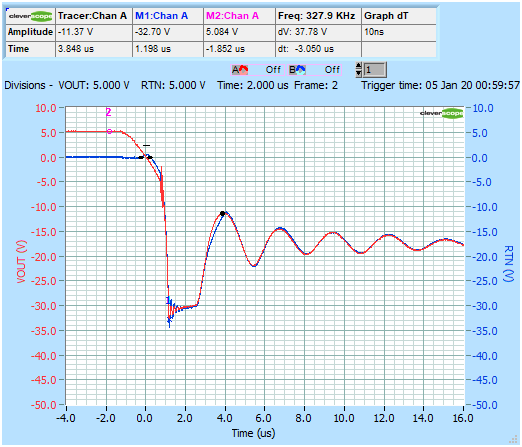The width and height of the screenshot is (522, 447).
Task: Click the black tracer dot on the waveform peak
Action: click(x=222, y=213)
